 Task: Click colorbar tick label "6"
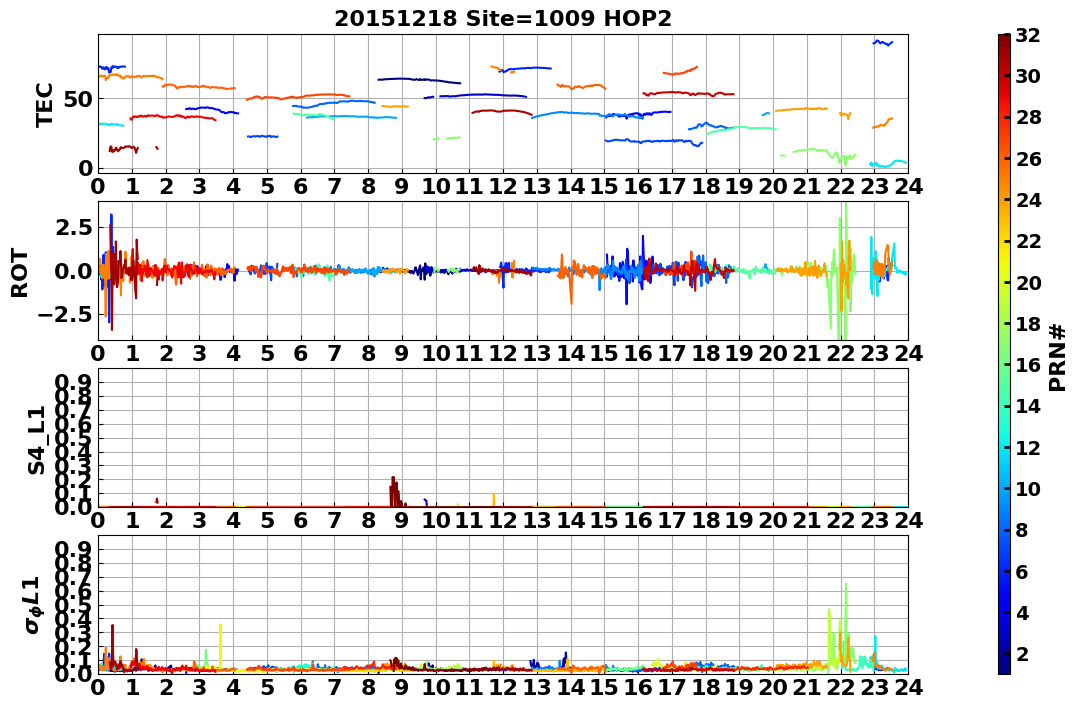click(x=1022, y=571)
